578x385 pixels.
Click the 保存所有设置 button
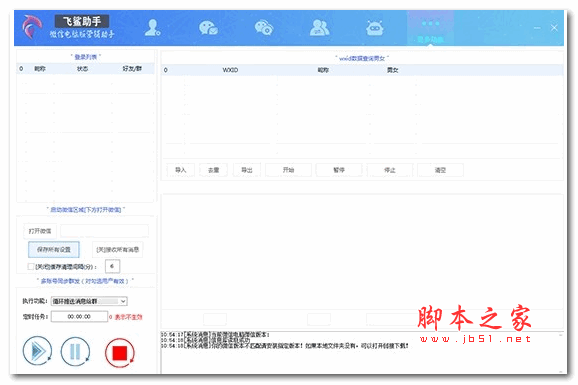(x=54, y=250)
